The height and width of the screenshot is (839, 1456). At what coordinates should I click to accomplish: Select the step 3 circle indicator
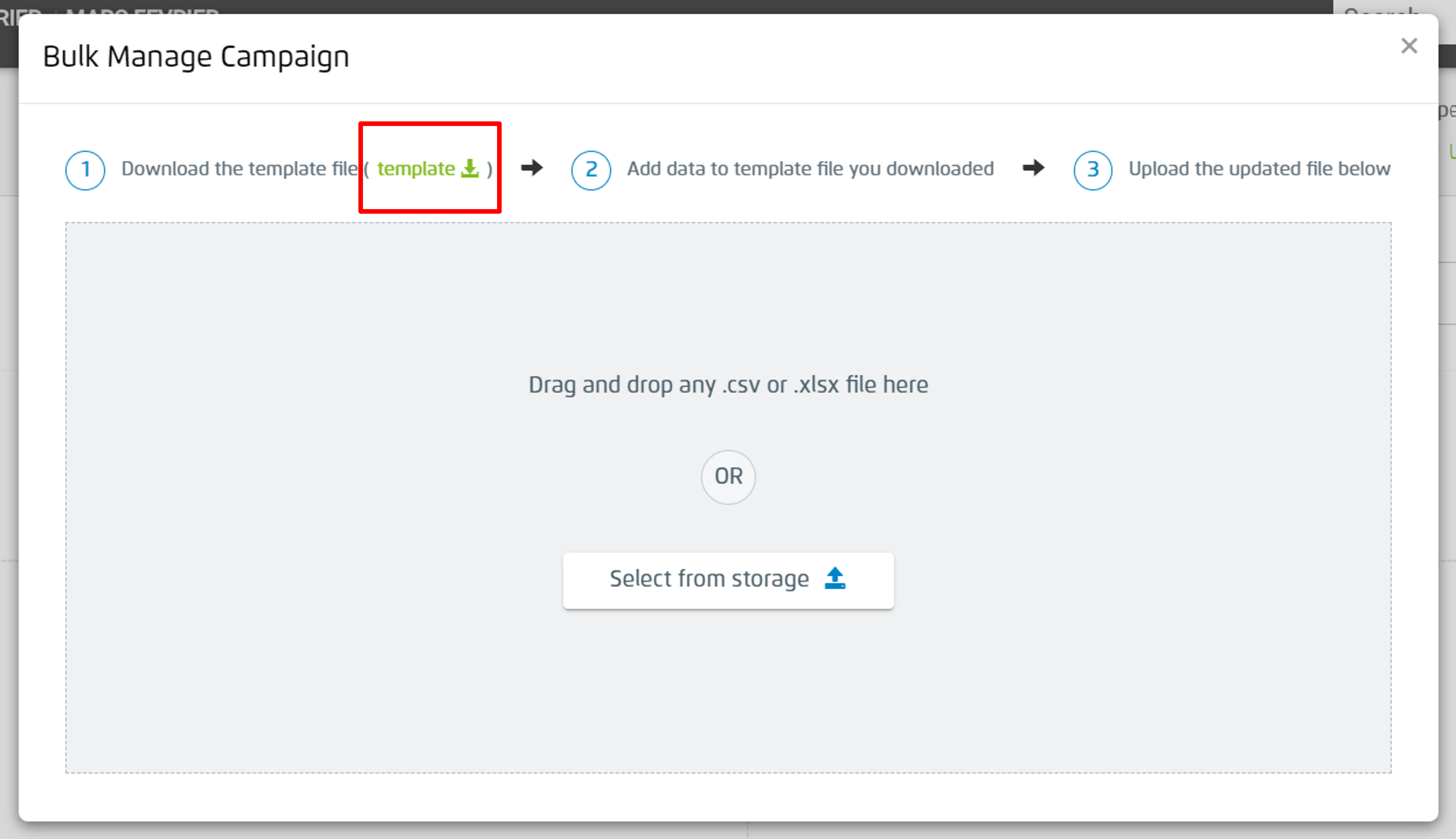(1092, 169)
